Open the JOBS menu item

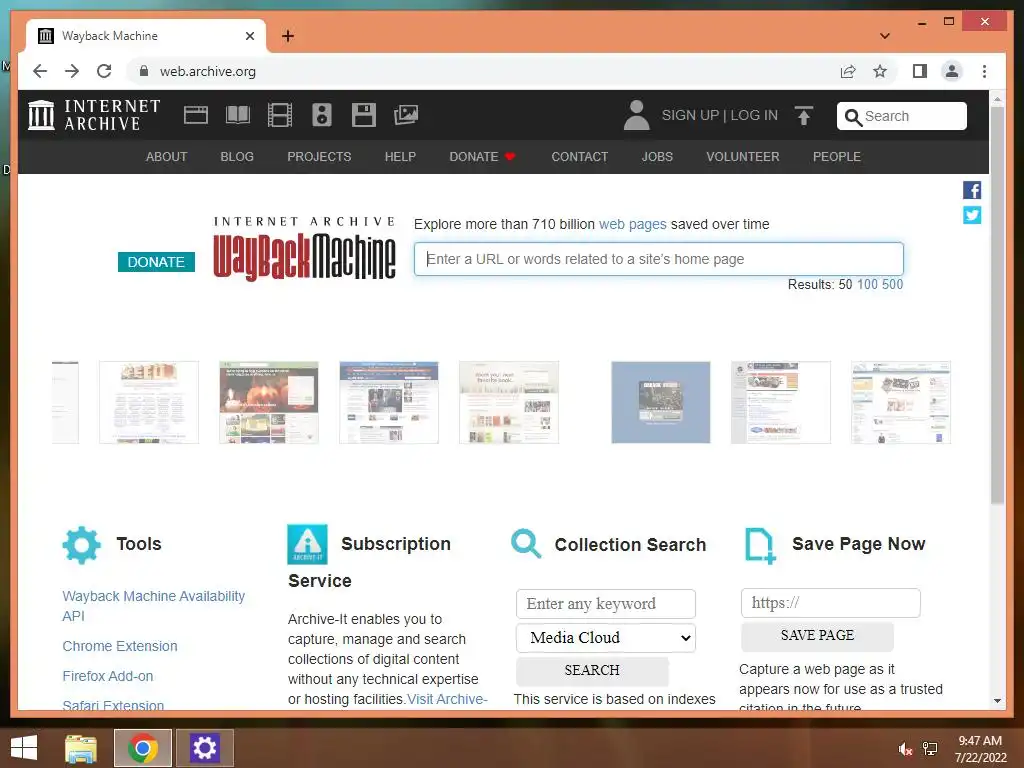tap(657, 157)
